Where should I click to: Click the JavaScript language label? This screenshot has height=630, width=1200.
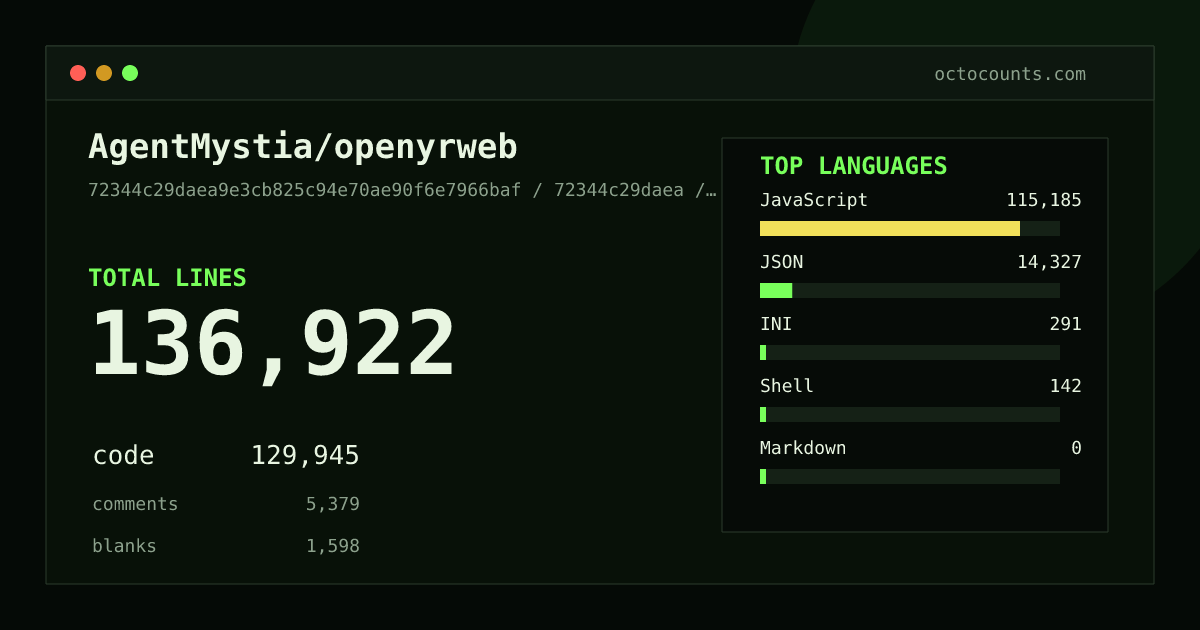[x=814, y=200]
